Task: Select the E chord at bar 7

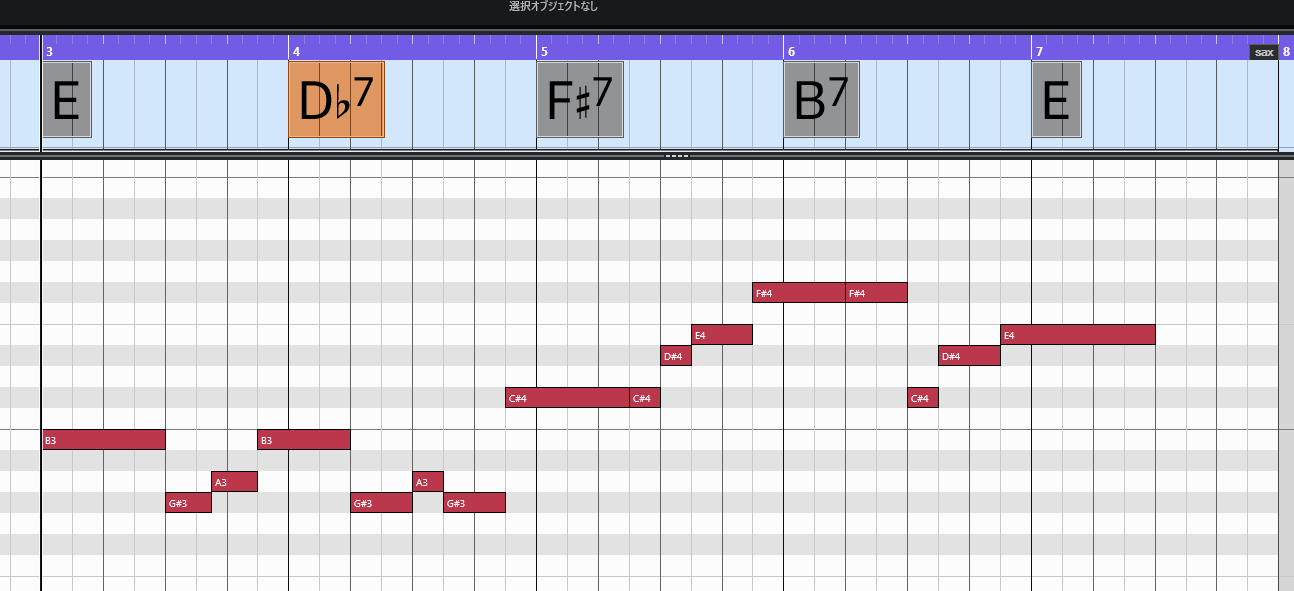Action: (1056, 99)
